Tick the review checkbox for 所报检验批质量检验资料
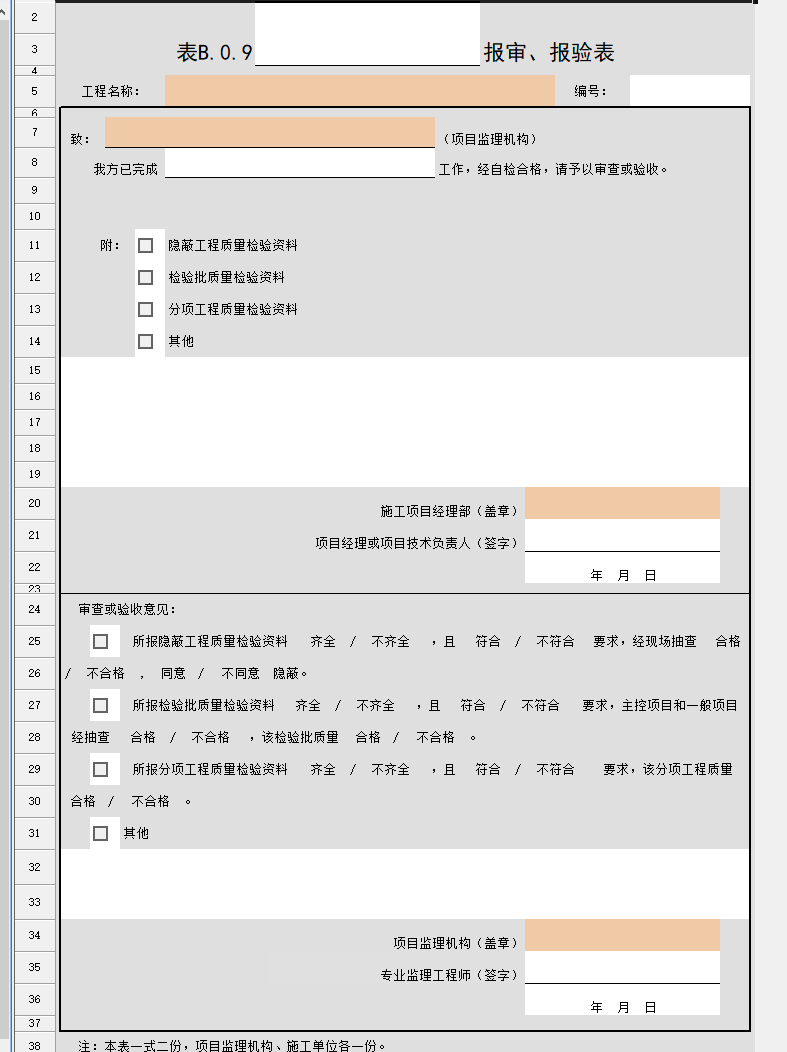787x1052 pixels. 101,705
